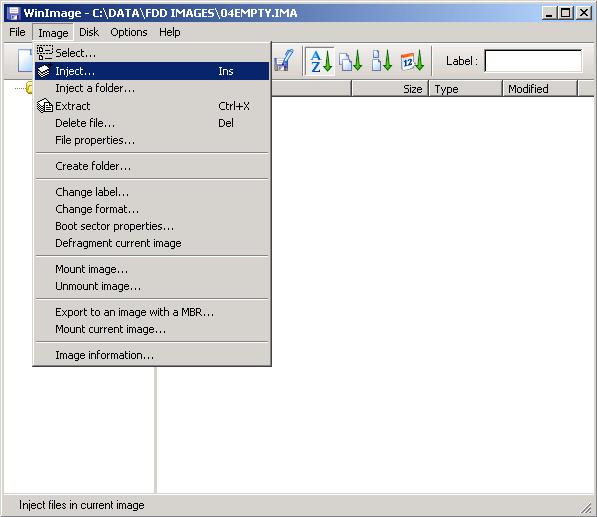Sort list by the Modified column header
Screen dimensions: 597x517
pyautogui.click(x=540, y=89)
